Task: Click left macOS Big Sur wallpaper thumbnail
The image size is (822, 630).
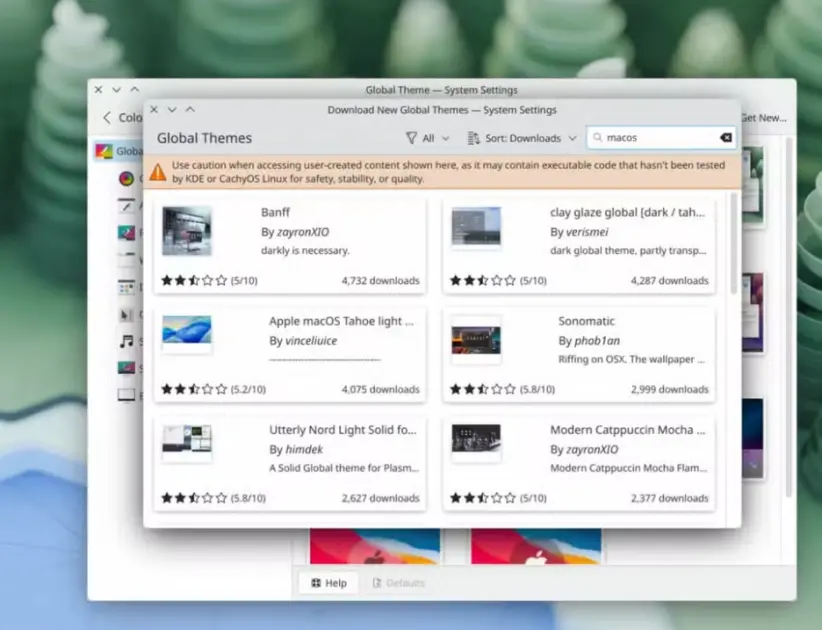Action: pyautogui.click(x=375, y=546)
